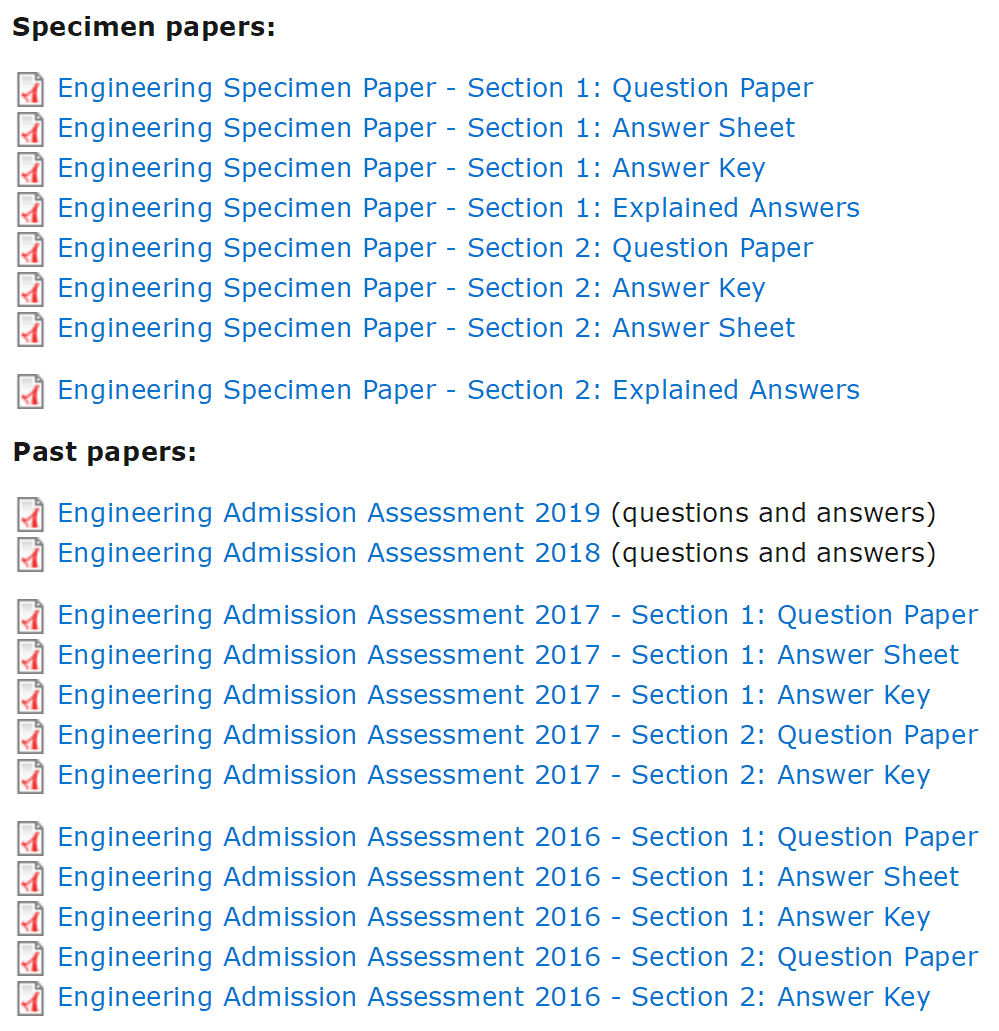This screenshot has height=1031, width=999.
Task: Open Engineering Admission Assessment 2018 link
Action: (328, 553)
